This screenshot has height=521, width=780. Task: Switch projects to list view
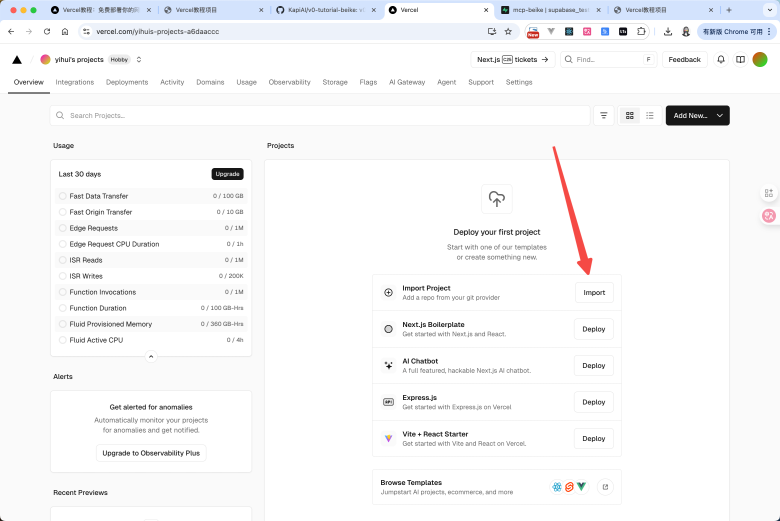click(x=650, y=115)
